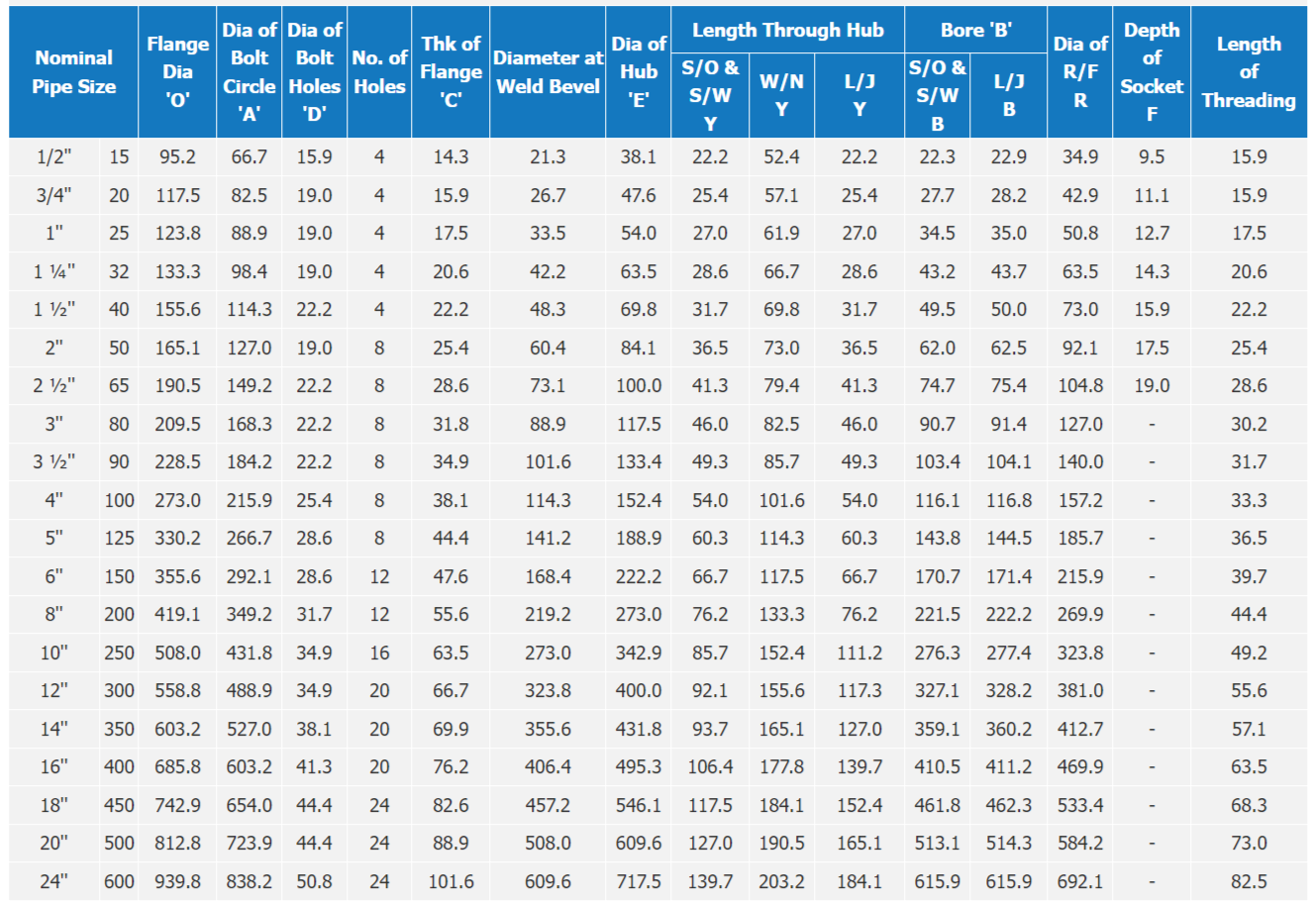Click the 'Diameter at Weld Bevel' header
This screenshot has height=907, width=1316.
tap(548, 72)
